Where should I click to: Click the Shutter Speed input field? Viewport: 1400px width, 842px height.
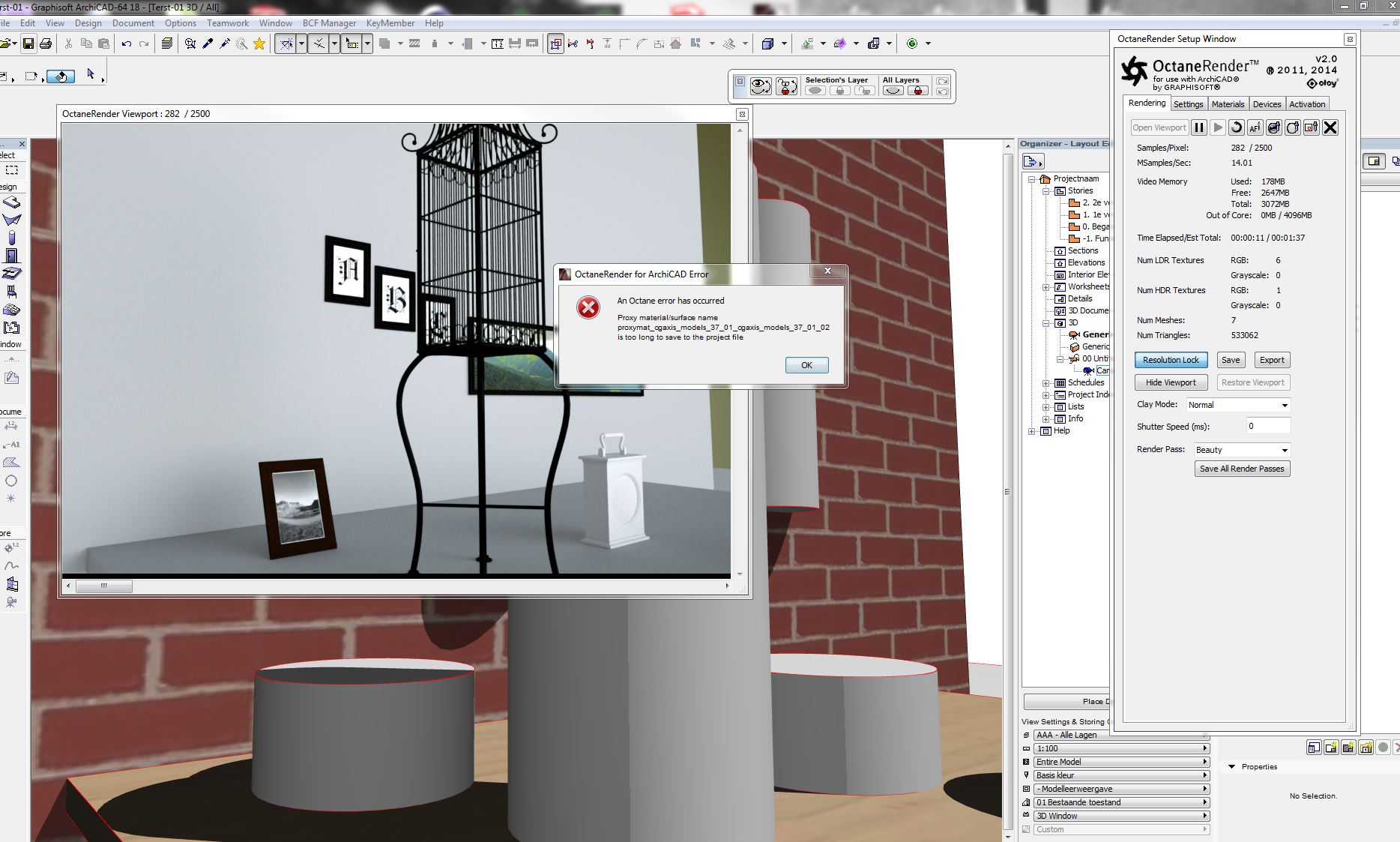click(x=1268, y=427)
